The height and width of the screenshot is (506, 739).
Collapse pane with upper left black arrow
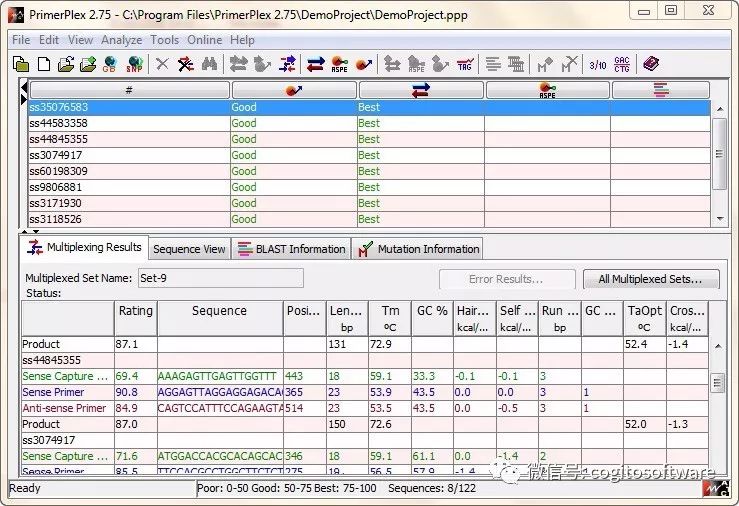coord(24,87)
